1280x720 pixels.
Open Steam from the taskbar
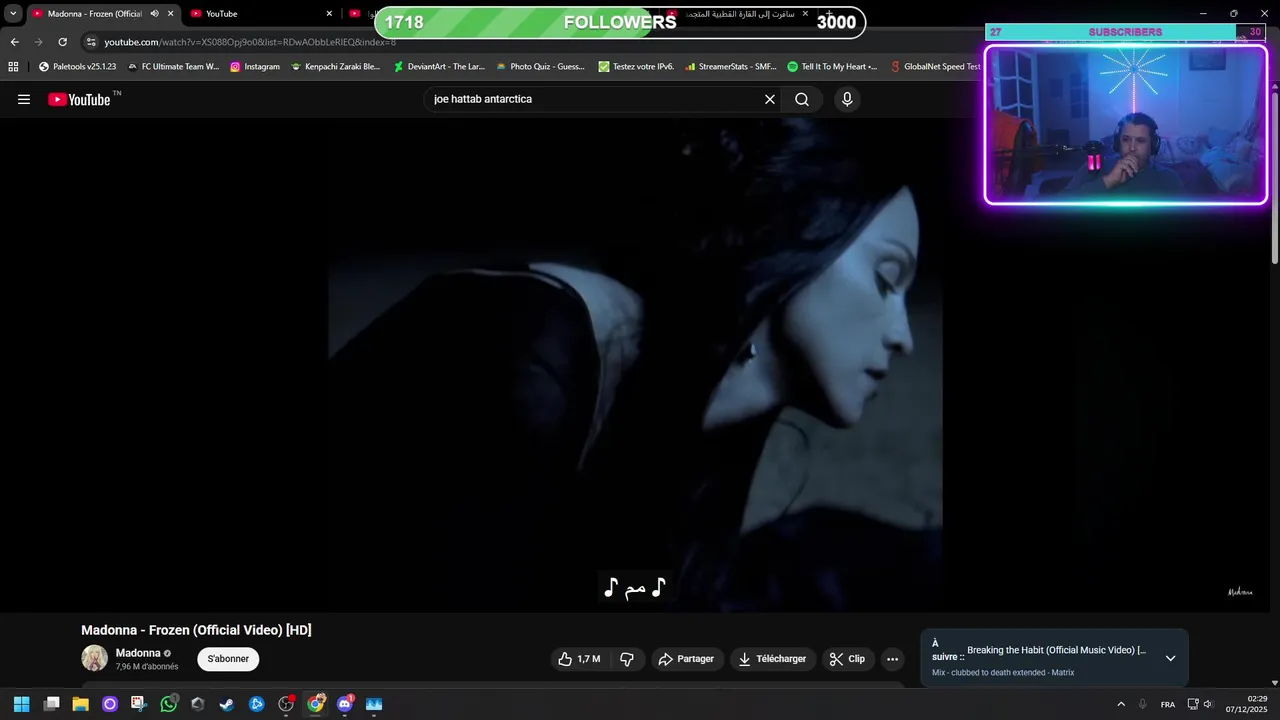(x=227, y=704)
